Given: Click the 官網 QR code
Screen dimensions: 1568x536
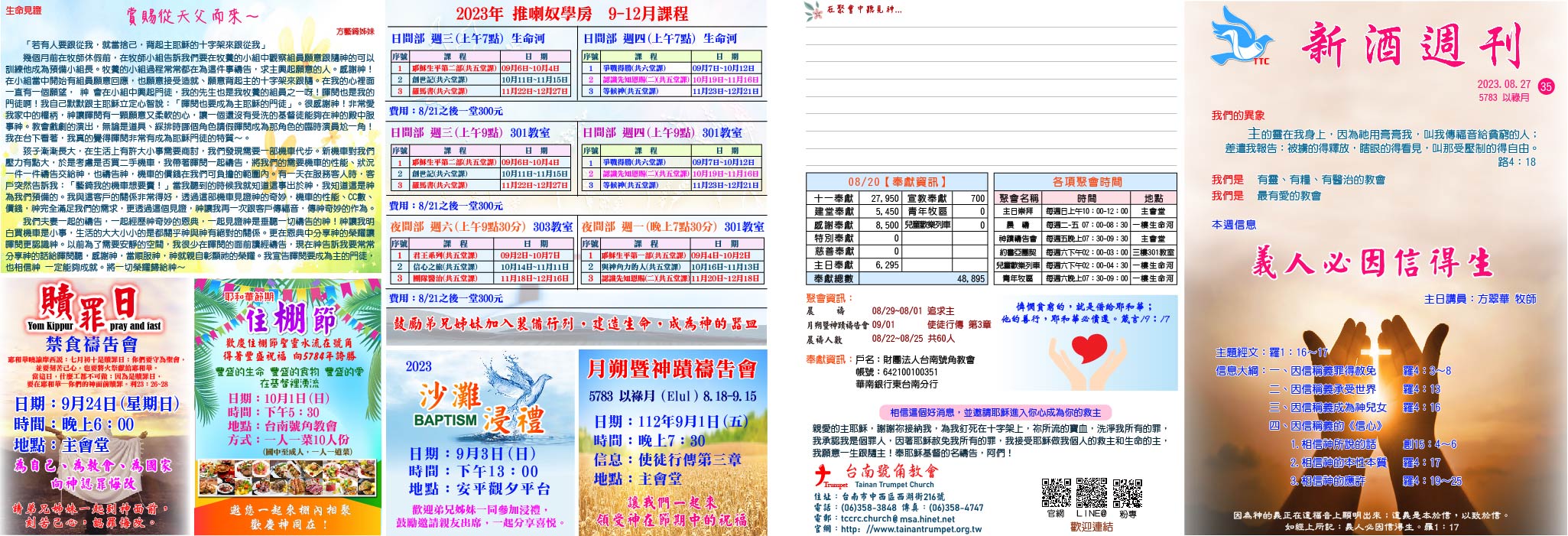Looking at the screenshot, I should [x=1056, y=492].
